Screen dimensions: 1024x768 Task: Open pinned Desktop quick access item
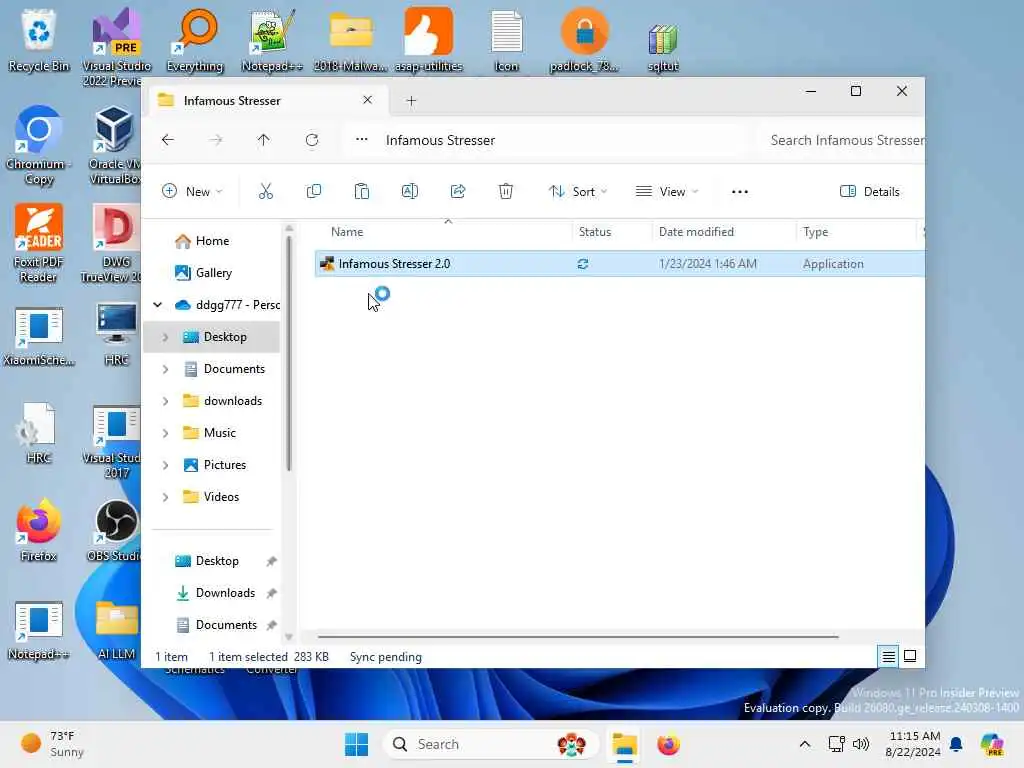point(217,561)
